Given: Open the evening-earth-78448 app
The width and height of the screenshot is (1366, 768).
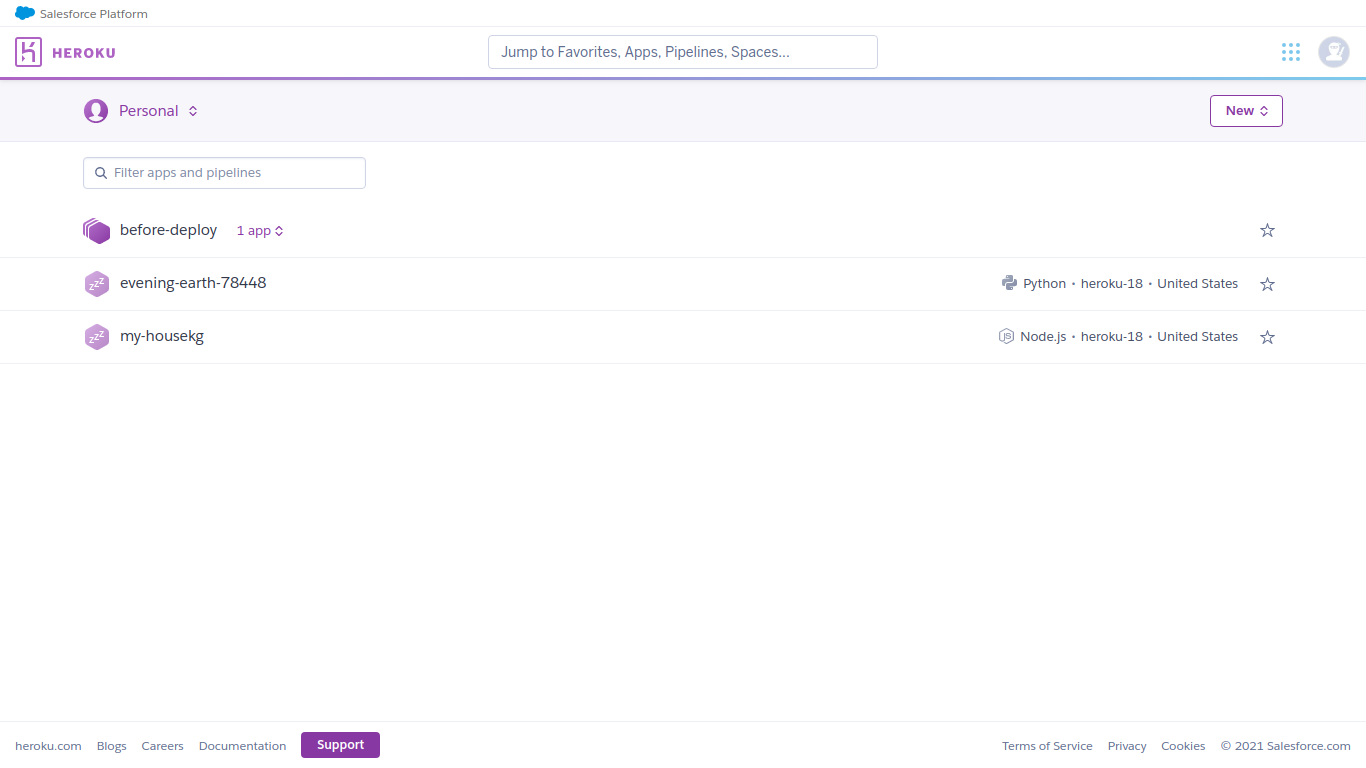Looking at the screenshot, I should pos(193,283).
